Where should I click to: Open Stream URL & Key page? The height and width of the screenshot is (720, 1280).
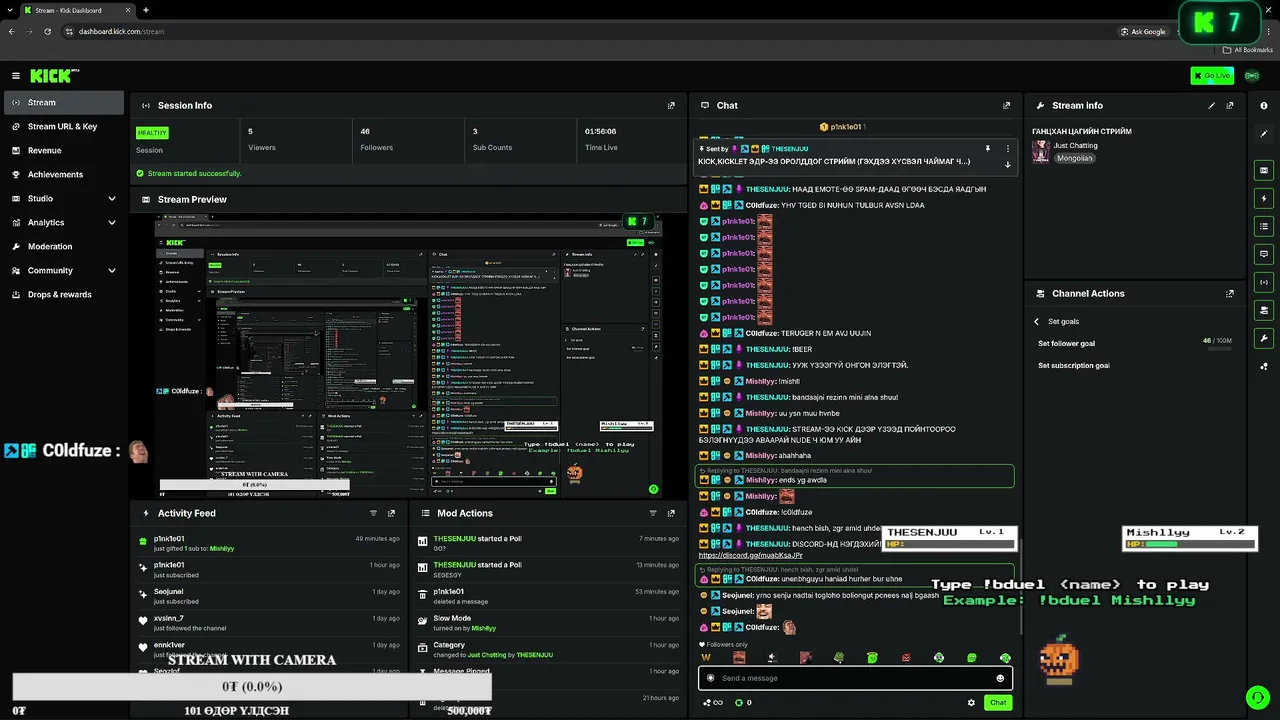point(64,126)
